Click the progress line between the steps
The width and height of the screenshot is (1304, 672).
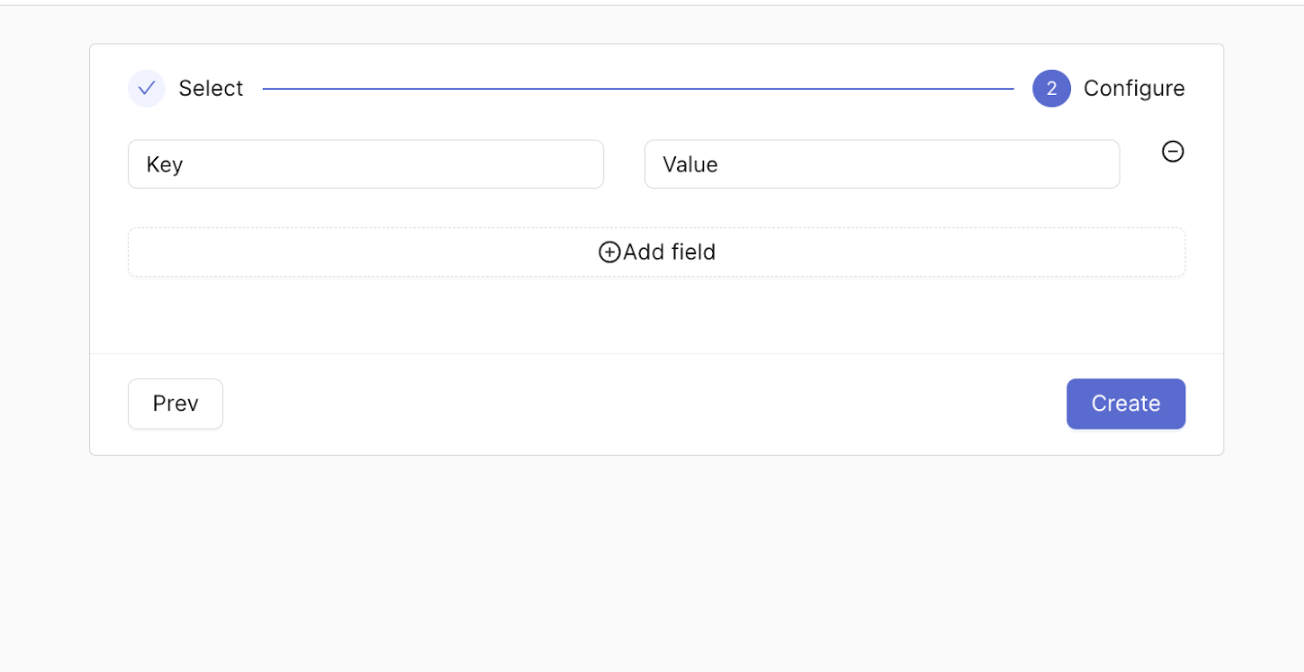coord(638,89)
